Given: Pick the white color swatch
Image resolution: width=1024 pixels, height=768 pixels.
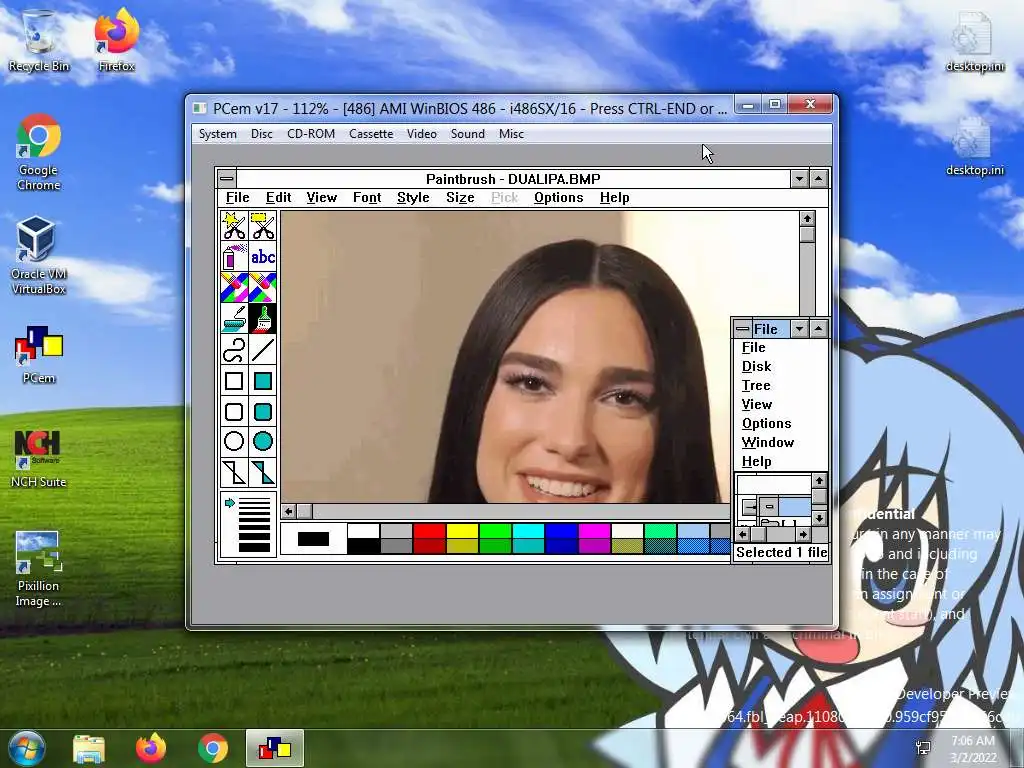Looking at the screenshot, I should tap(363, 530).
